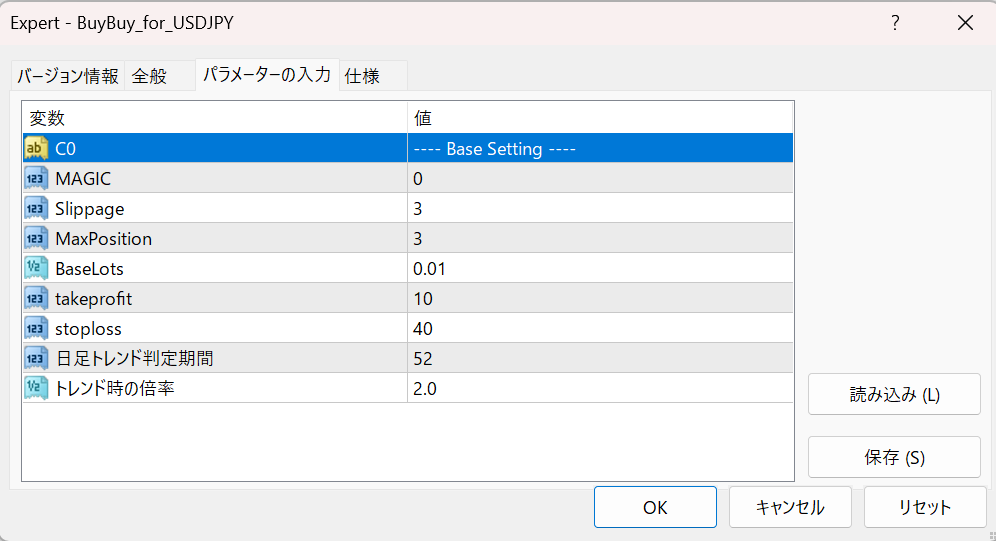Image resolution: width=996 pixels, height=541 pixels.
Task: Confirm settings with the OK button
Action: tap(655, 507)
